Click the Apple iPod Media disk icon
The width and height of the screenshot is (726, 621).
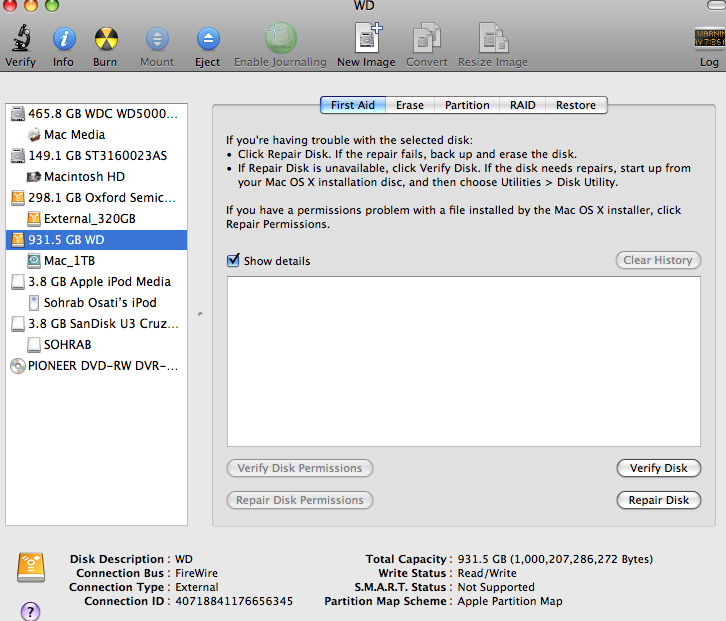[18, 282]
